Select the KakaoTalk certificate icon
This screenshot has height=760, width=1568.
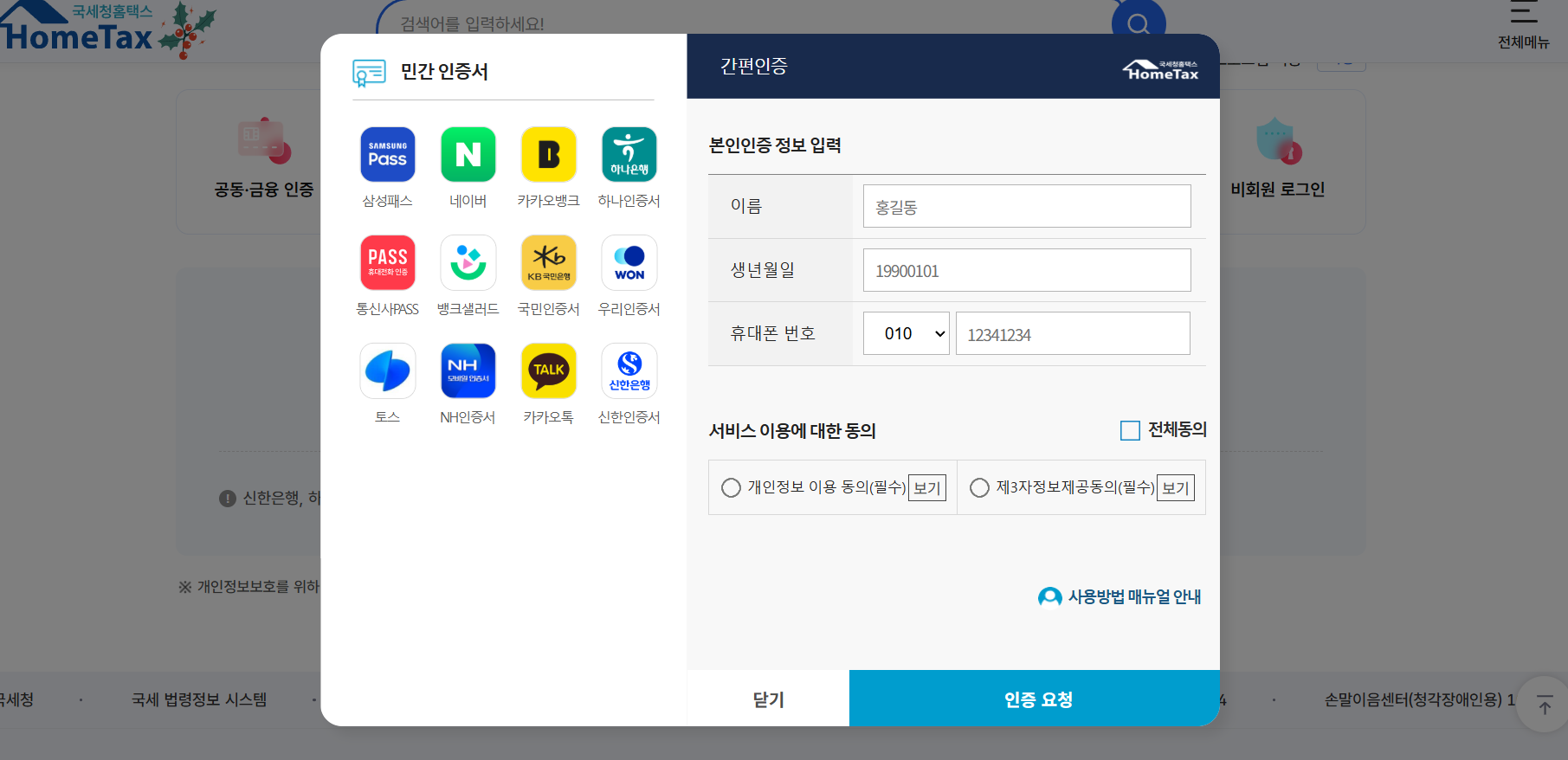(548, 370)
